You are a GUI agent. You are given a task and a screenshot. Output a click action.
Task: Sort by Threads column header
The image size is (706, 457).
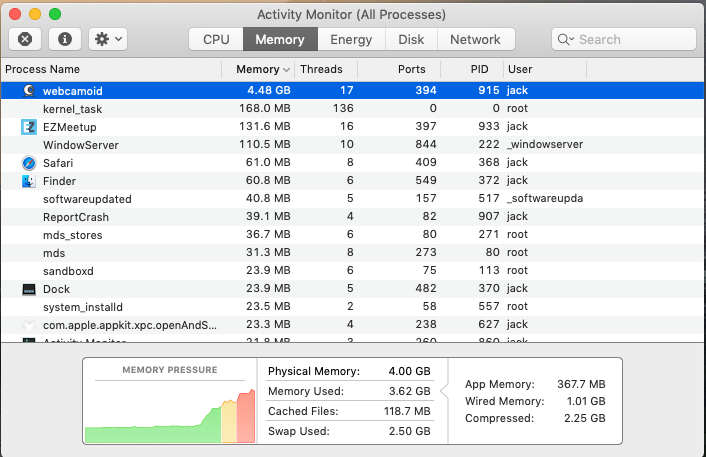pos(326,69)
